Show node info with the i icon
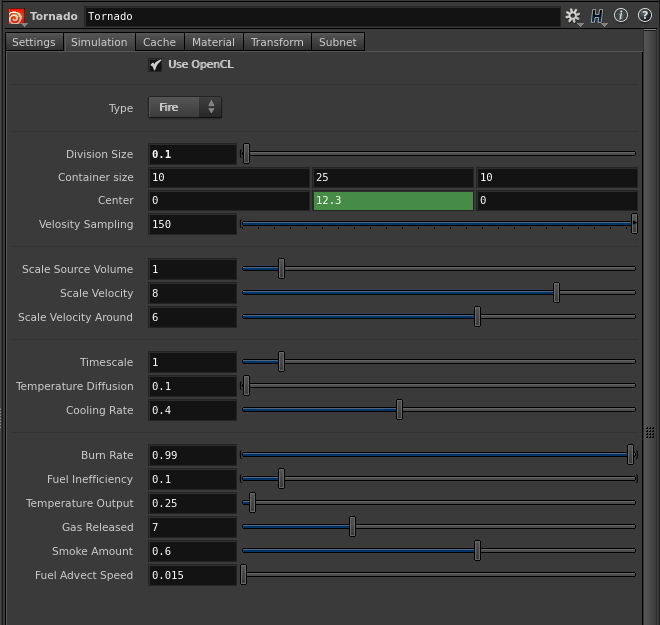 (x=621, y=16)
